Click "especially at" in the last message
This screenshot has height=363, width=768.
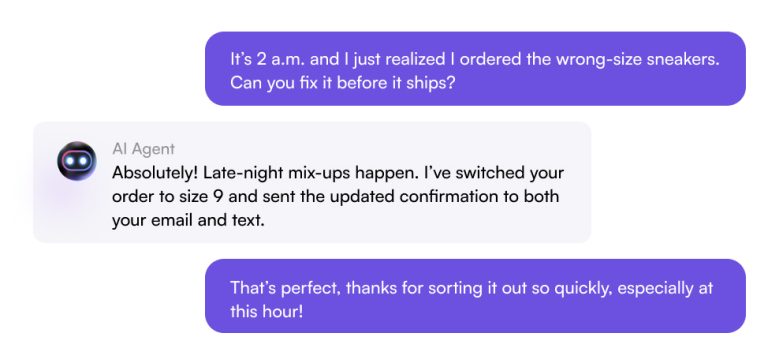(x=665, y=288)
